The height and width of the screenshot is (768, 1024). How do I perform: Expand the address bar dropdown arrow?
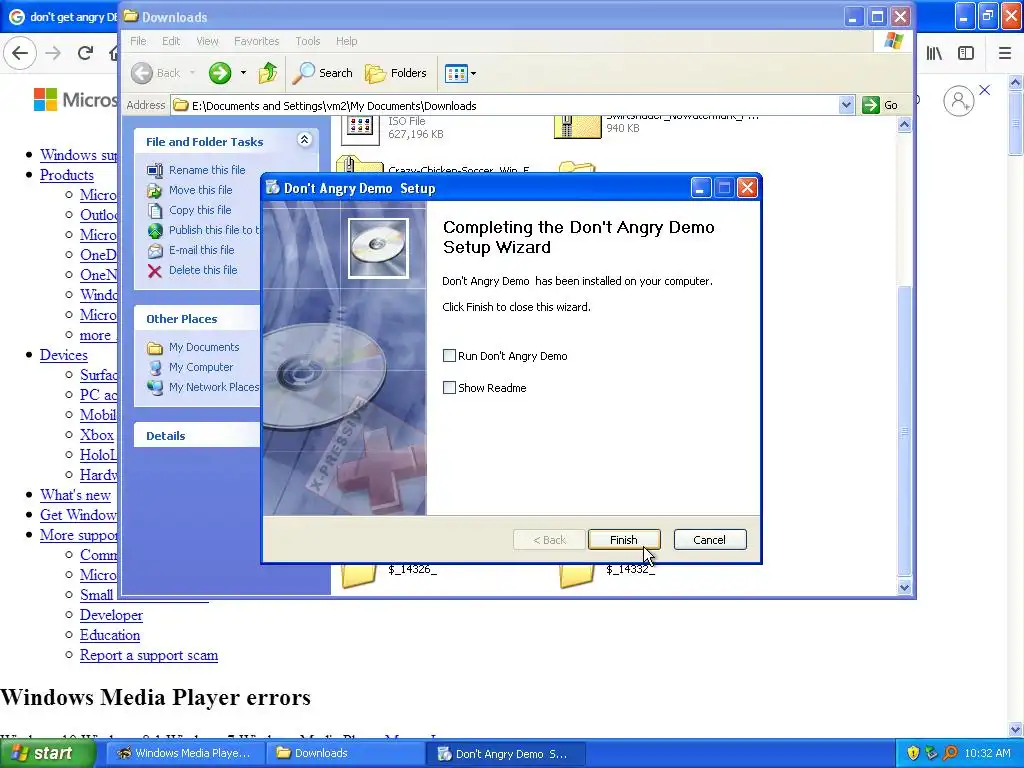click(x=846, y=105)
